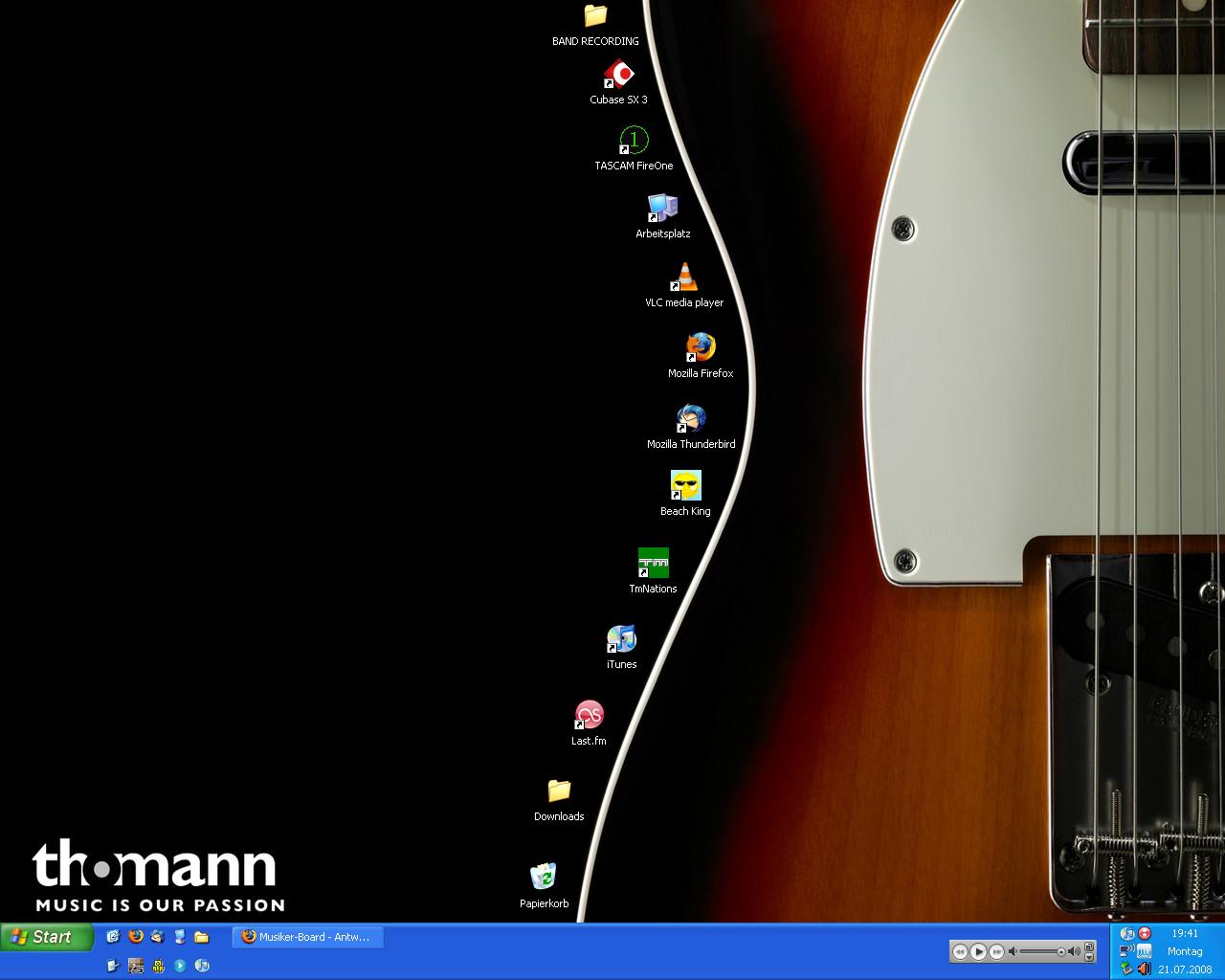Launch iTunes from the quick launch bar
Viewport: 1225px width, 980px height.
coord(202,966)
